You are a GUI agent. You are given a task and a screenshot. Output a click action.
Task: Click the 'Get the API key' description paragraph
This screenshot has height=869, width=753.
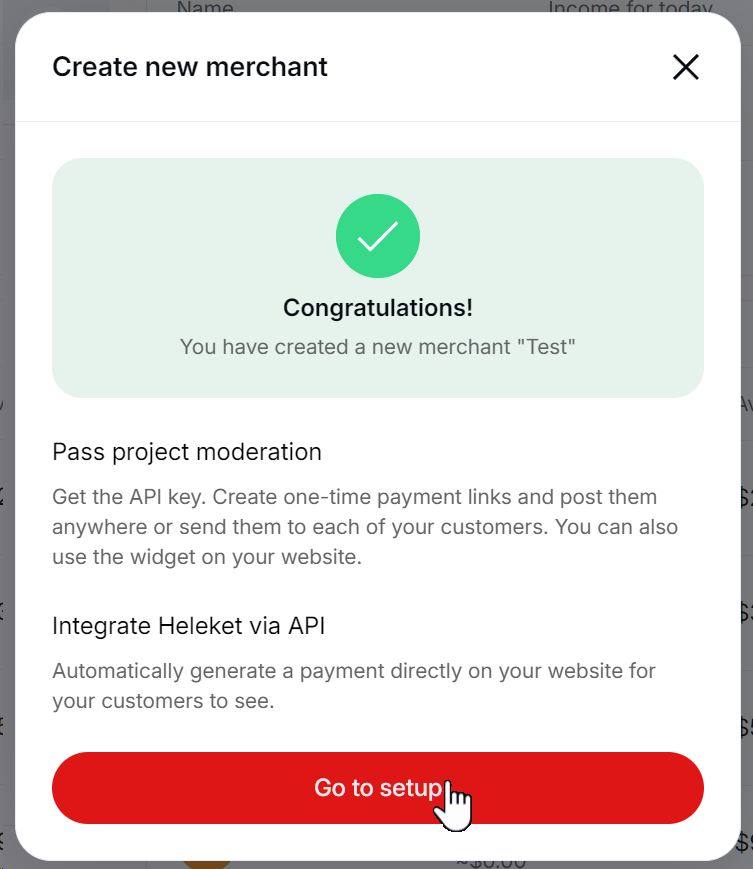tap(365, 527)
